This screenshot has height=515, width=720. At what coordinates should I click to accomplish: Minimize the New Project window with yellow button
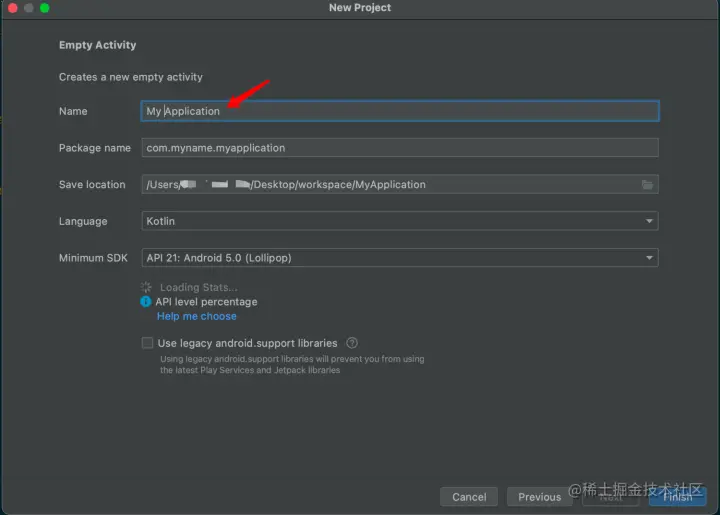tap(28, 8)
